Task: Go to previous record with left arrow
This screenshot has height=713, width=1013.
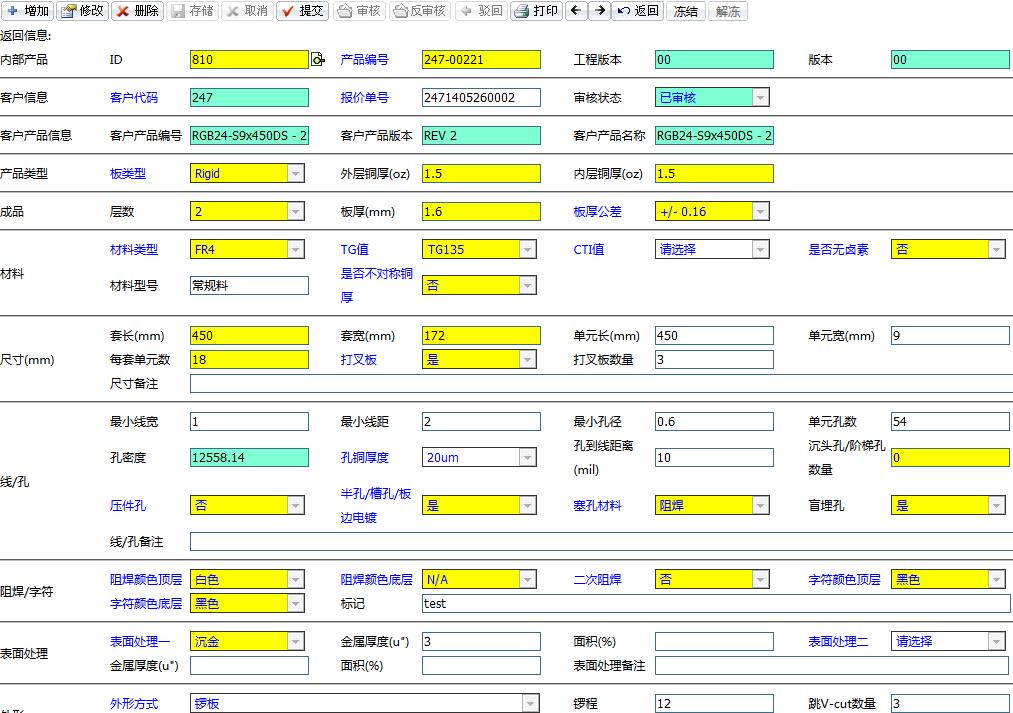Action: (576, 11)
